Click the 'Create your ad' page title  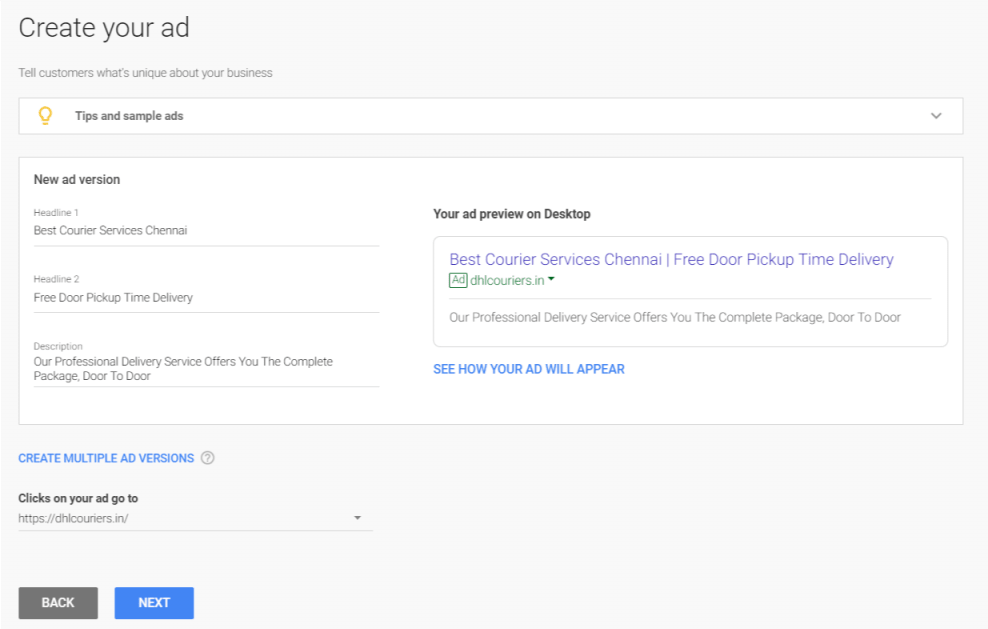pos(104,28)
